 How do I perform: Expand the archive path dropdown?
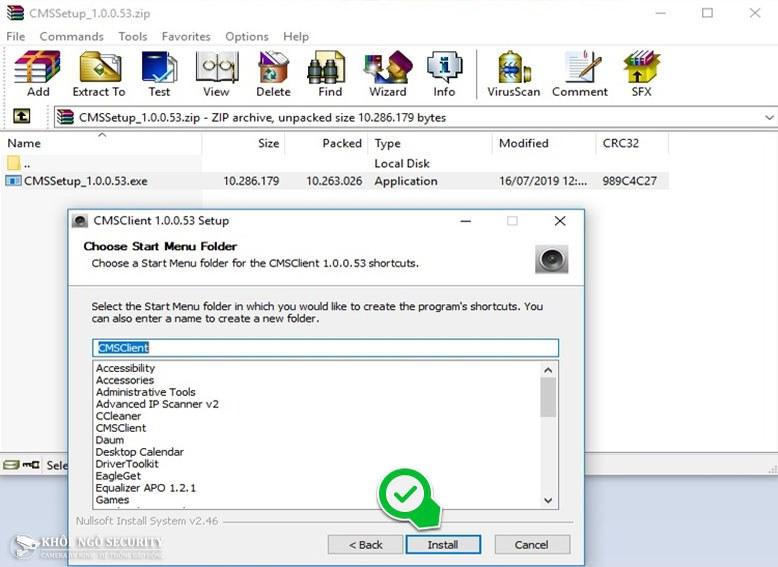coord(769,118)
